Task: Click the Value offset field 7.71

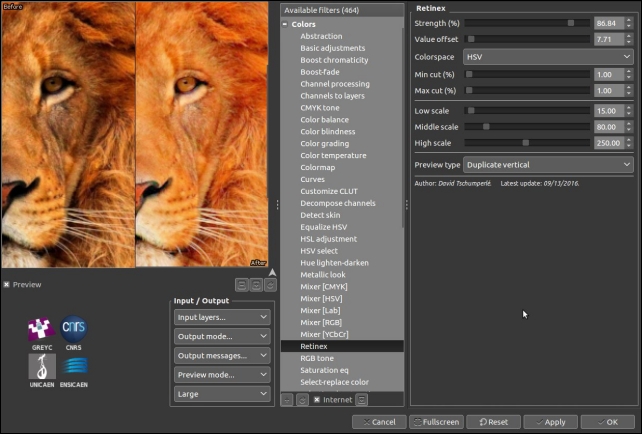Action: coord(609,39)
